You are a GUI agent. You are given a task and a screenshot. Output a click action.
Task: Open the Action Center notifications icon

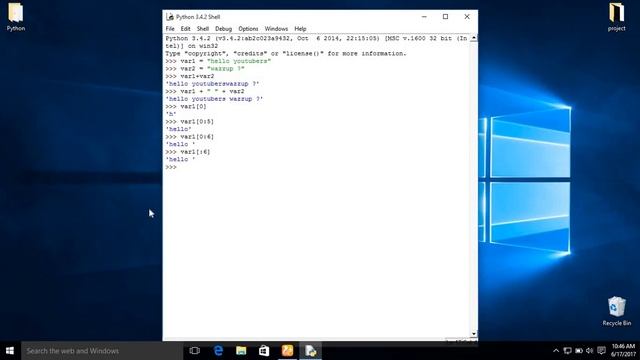coord(601,351)
